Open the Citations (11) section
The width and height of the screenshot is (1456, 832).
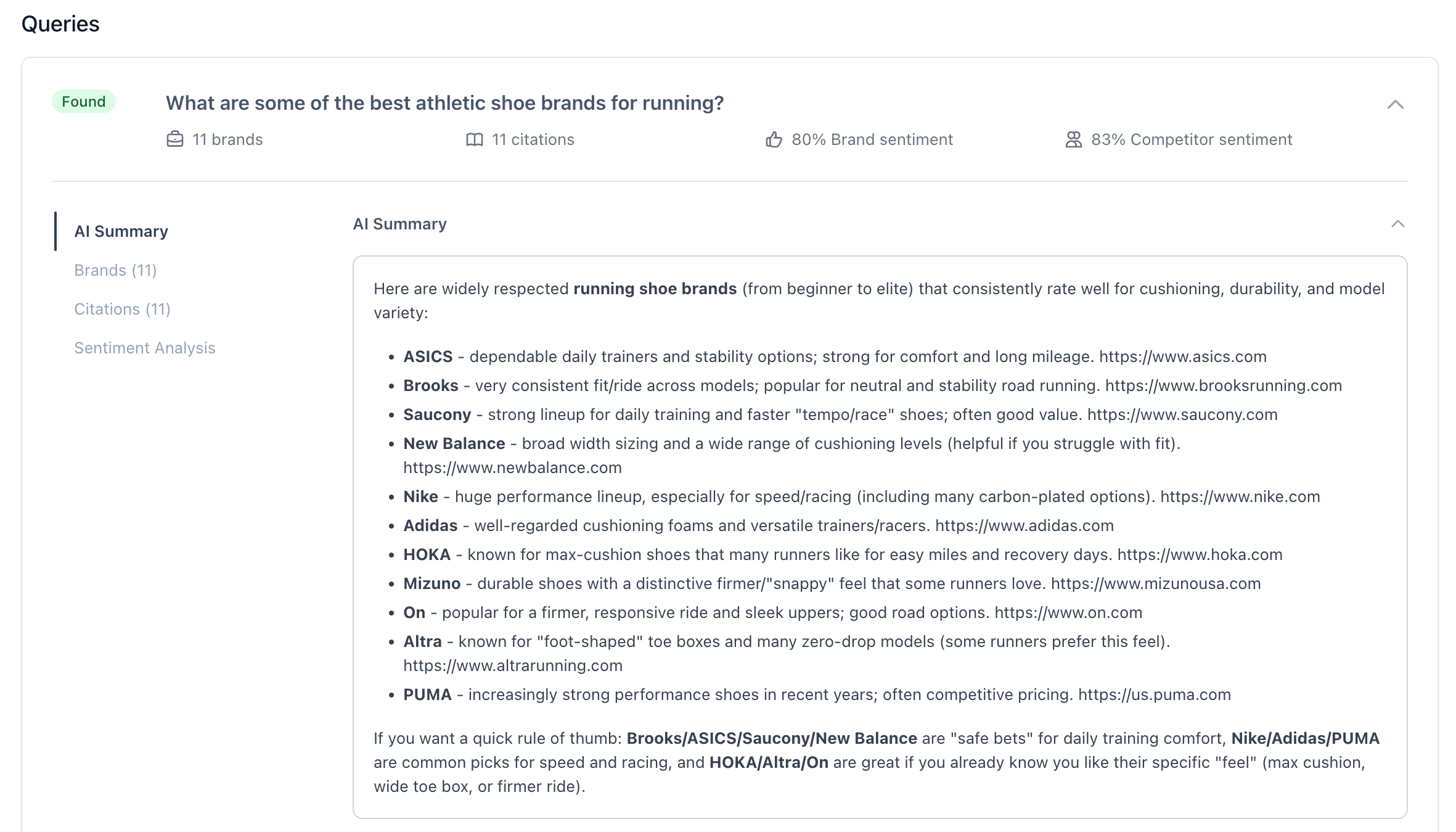pos(122,309)
